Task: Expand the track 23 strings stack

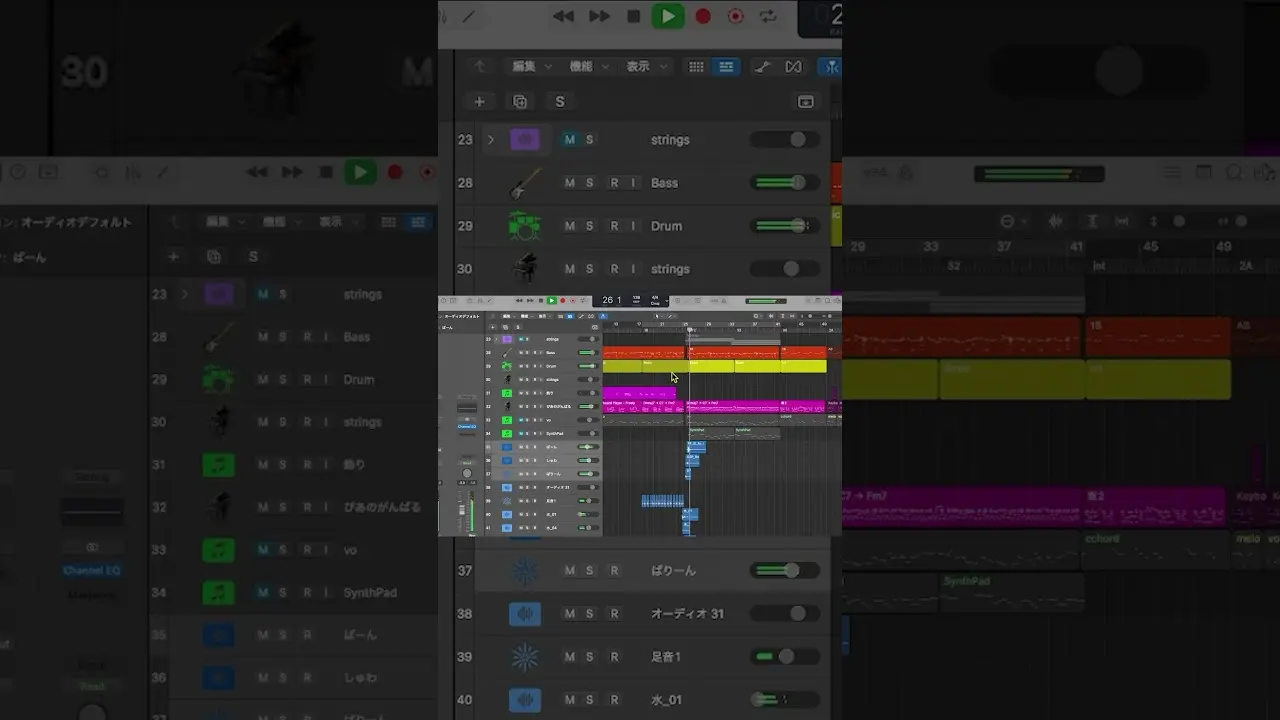Action: (490, 140)
